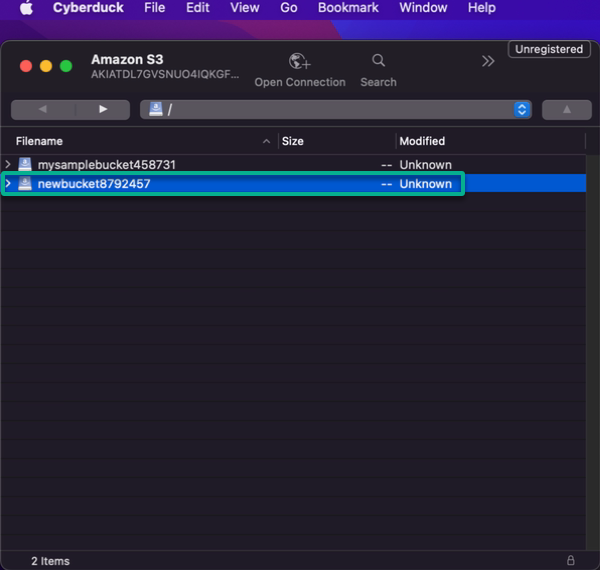Sort by the Modified column header
Viewport: 600px width, 570px height.
click(x=422, y=141)
